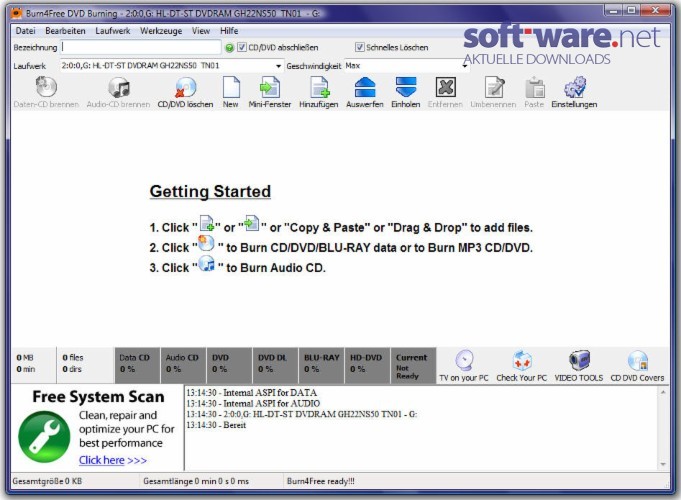The width and height of the screenshot is (681, 500).
Task: Click the green wrench System Scan icon
Action: [x=44, y=437]
